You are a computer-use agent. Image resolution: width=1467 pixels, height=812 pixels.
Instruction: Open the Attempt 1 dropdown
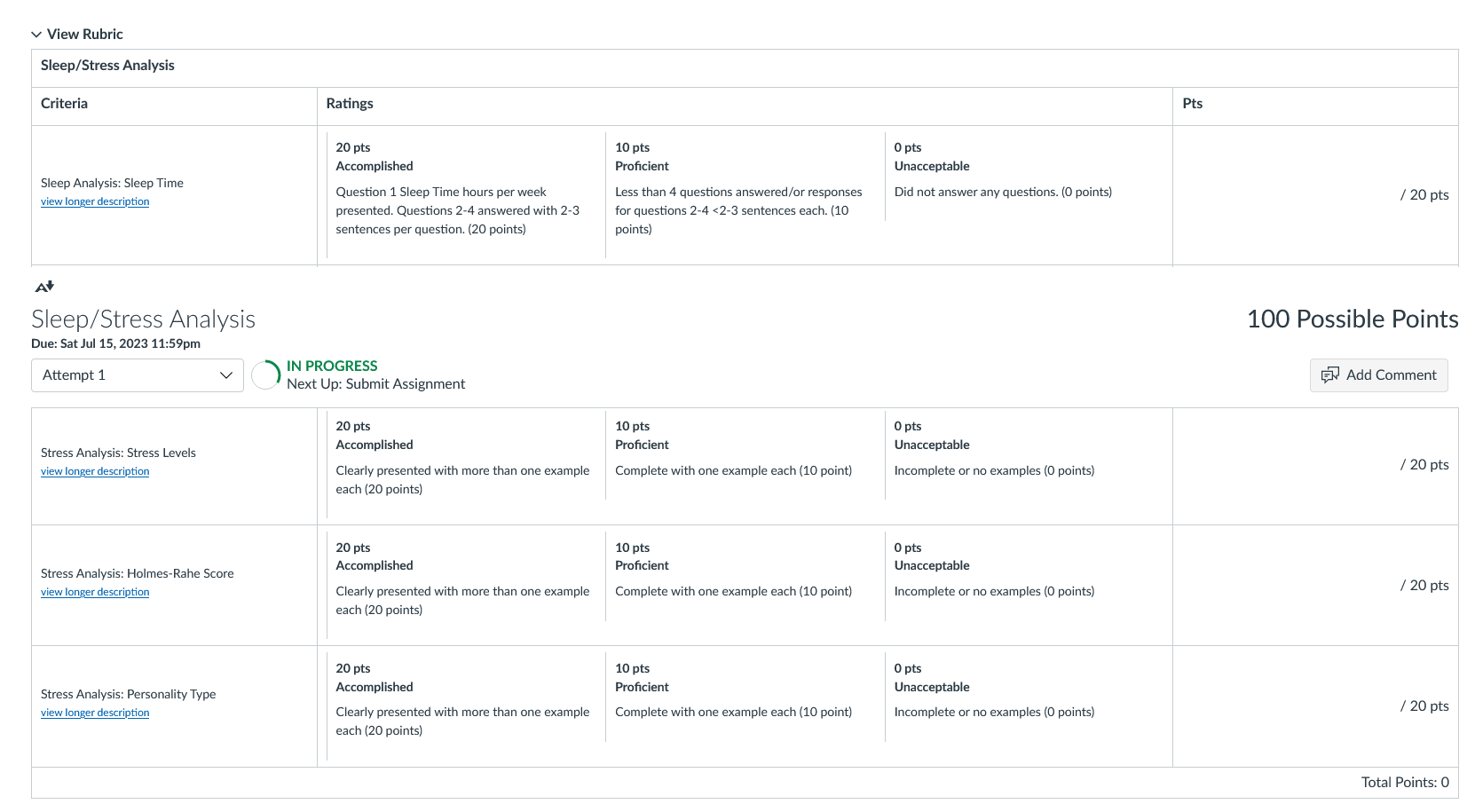coord(138,375)
